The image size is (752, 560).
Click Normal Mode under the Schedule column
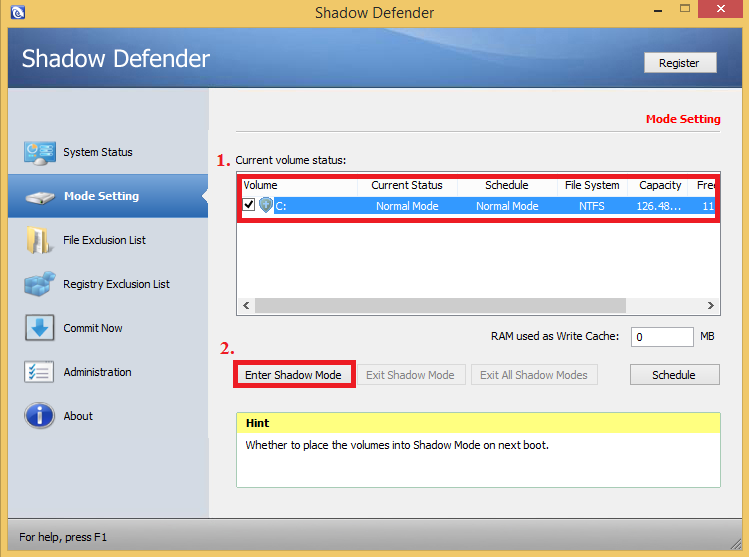(x=507, y=206)
